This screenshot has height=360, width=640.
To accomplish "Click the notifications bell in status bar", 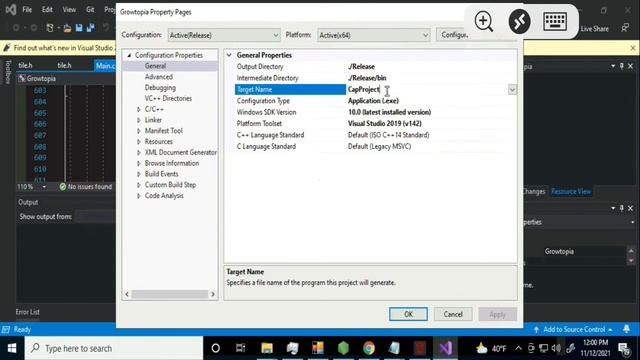I will (x=627, y=329).
